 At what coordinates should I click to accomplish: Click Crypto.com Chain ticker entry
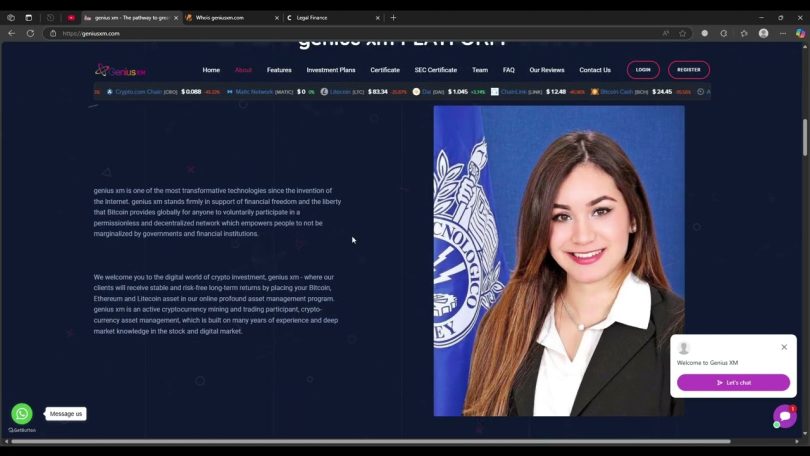tap(163, 92)
